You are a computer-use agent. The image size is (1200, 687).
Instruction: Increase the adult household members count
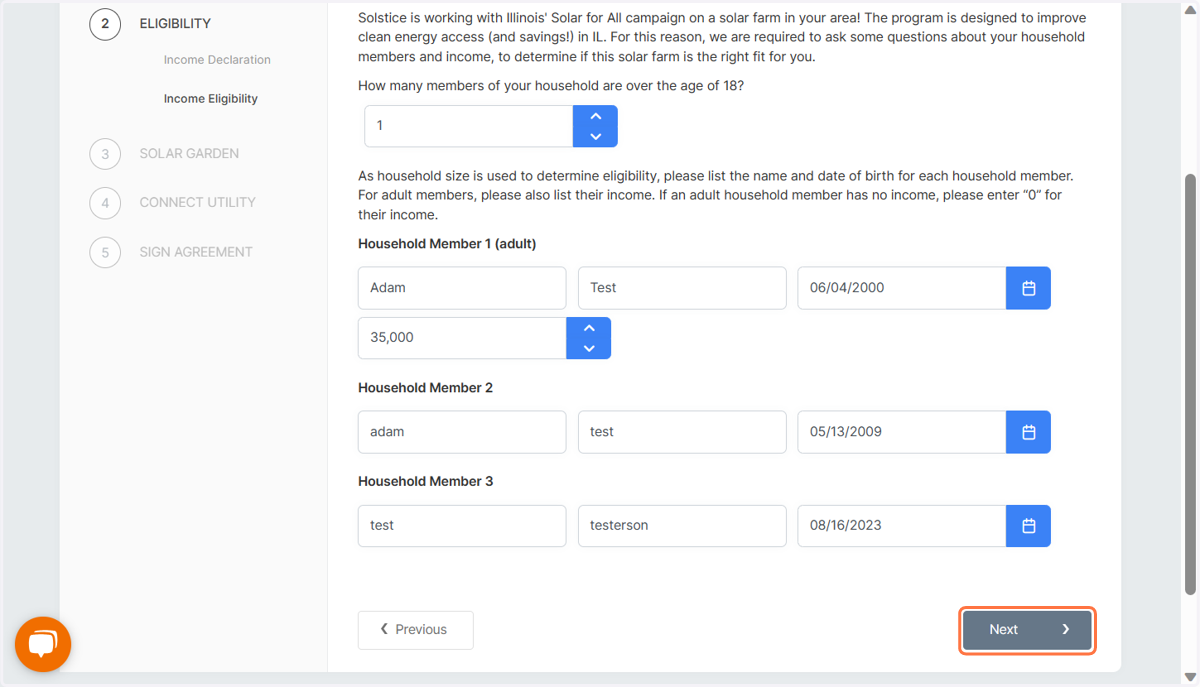pyautogui.click(x=595, y=116)
